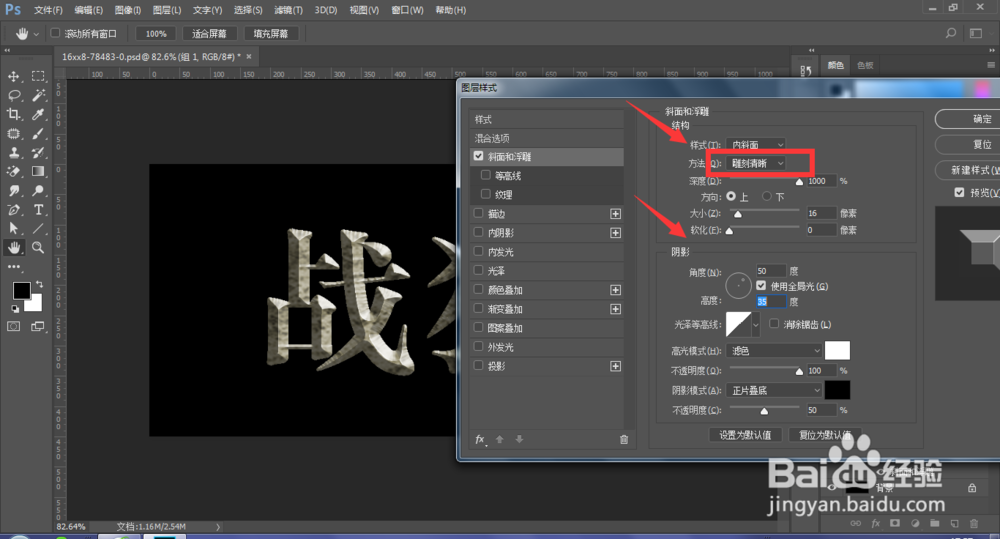The width and height of the screenshot is (1000, 539).
Task: Select the Eyedropper tool
Action: pyautogui.click(x=38, y=115)
